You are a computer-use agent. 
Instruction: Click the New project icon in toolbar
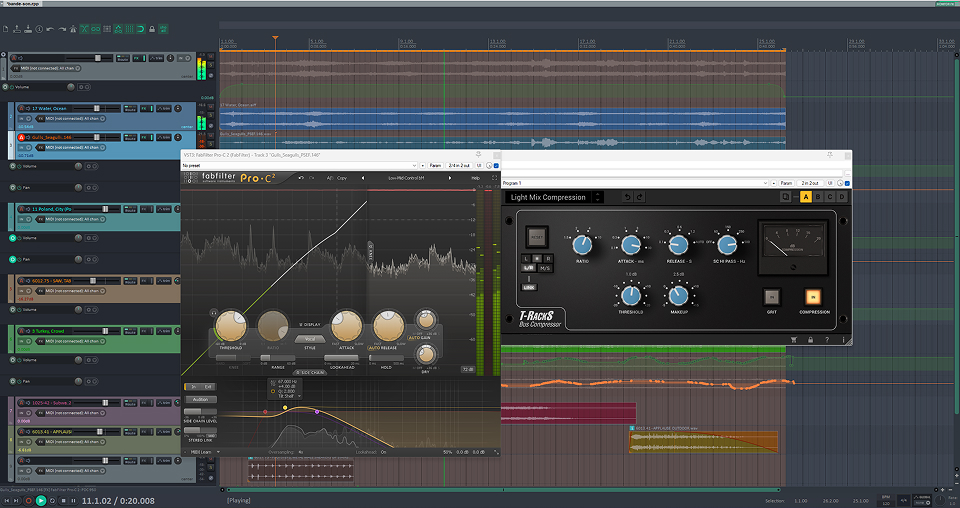[6, 29]
